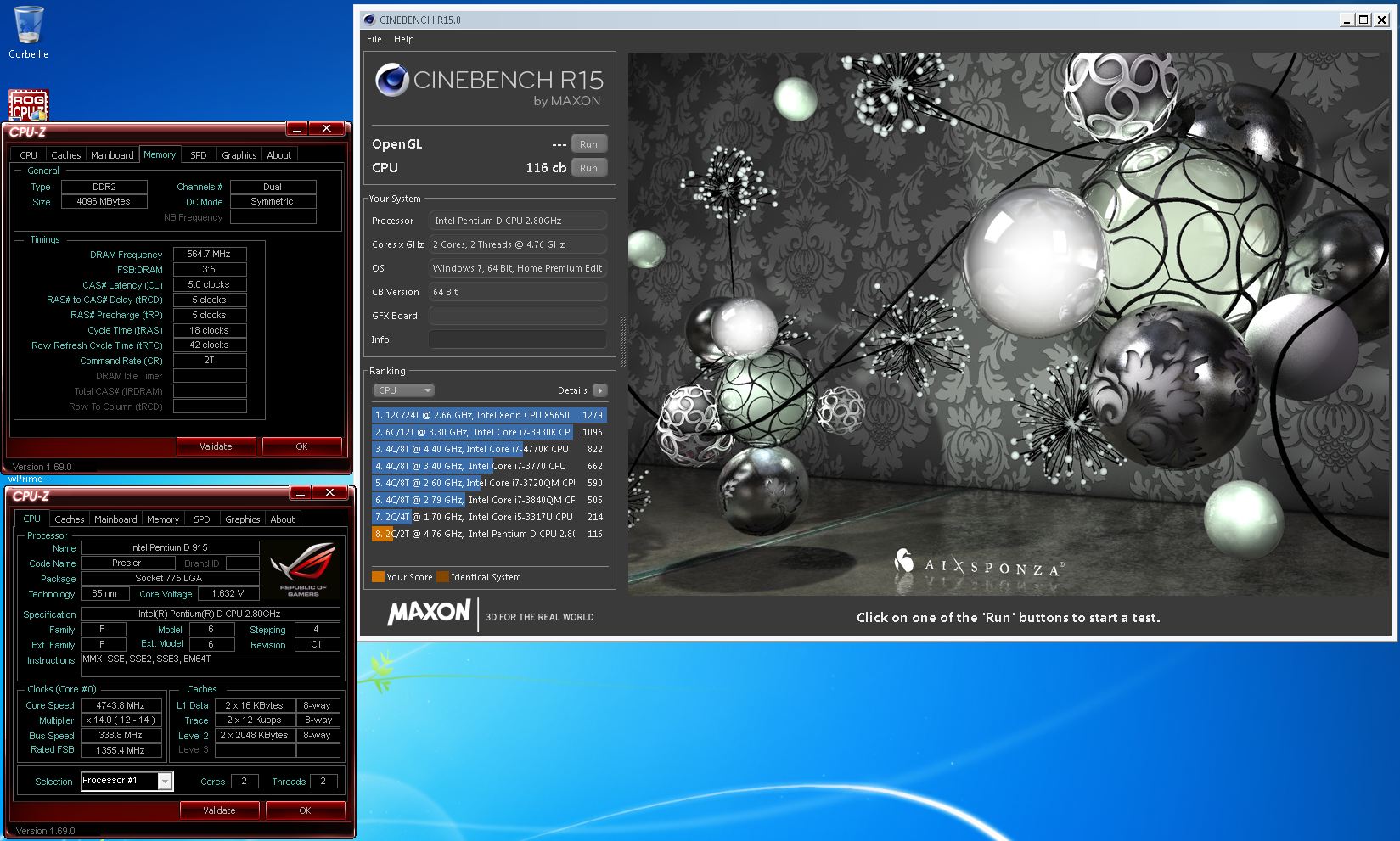This screenshot has height=841, width=1400.
Task: Click the FSB:DRAM value 3:5
Action: tap(210, 269)
